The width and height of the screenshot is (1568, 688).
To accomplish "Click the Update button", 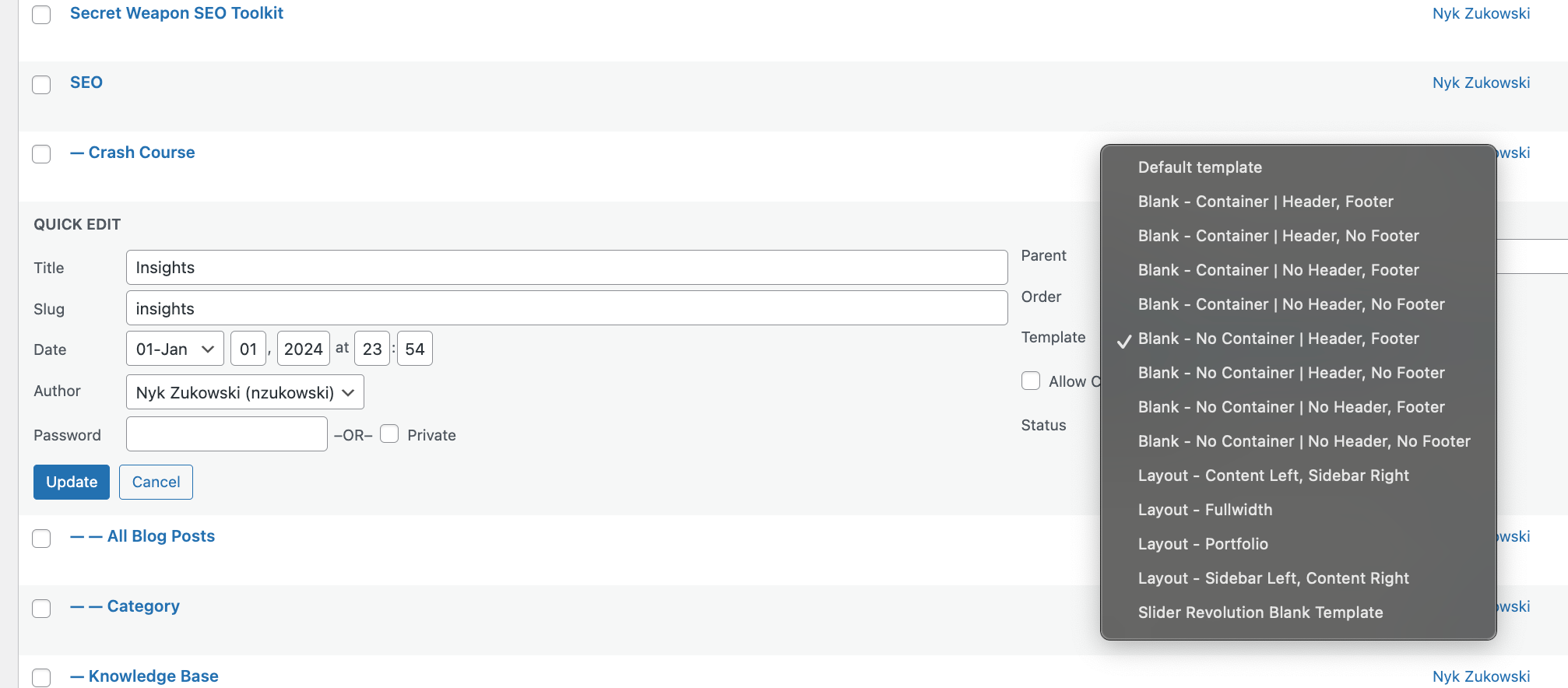I will (x=72, y=482).
